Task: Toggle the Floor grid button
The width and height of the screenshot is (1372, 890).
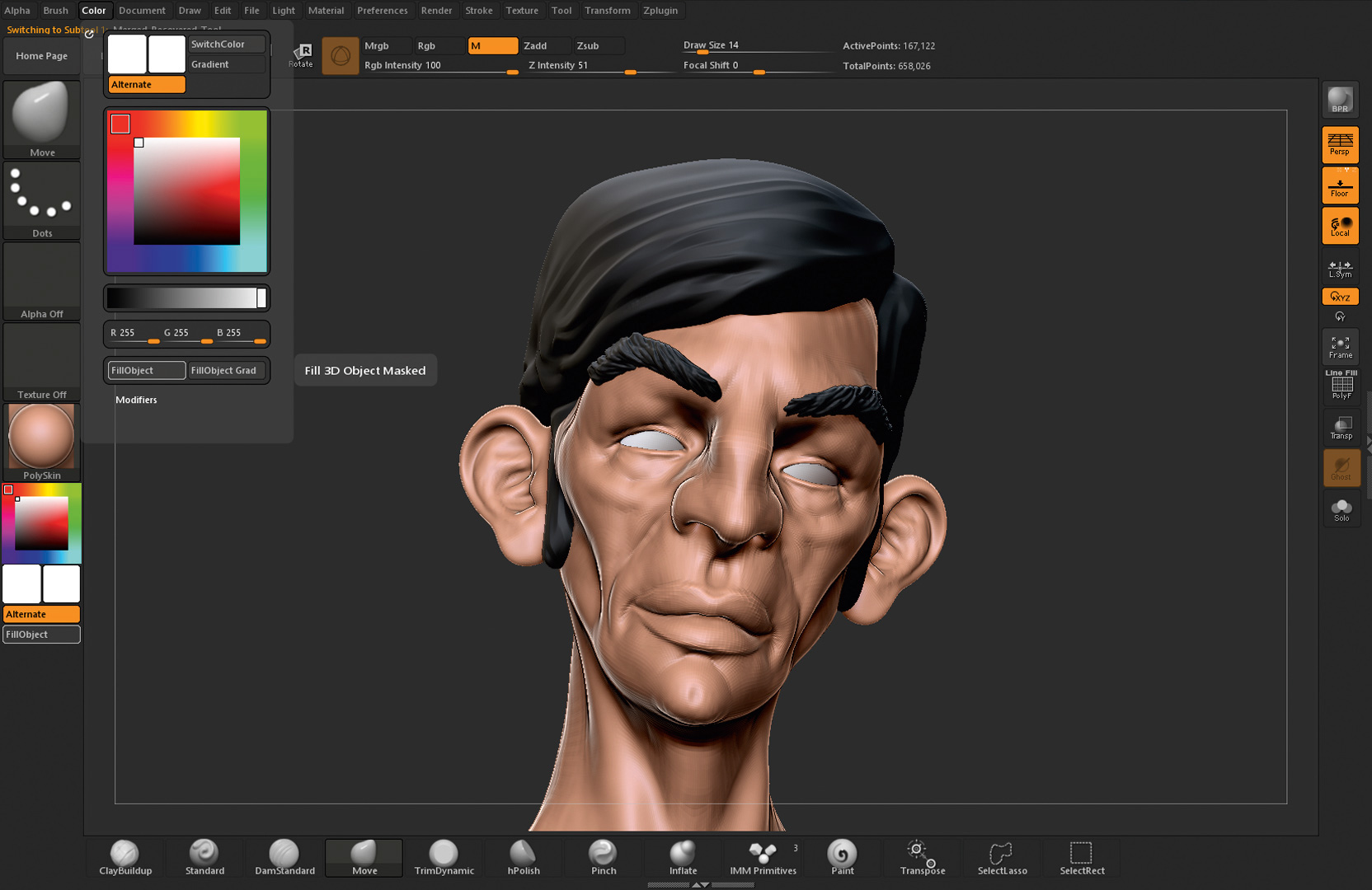Action: (x=1340, y=185)
